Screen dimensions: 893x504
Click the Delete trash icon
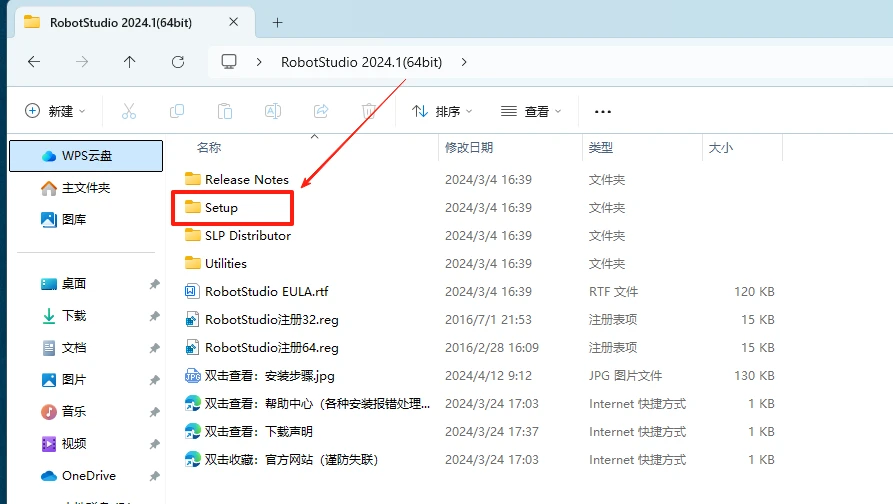[369, 111]
